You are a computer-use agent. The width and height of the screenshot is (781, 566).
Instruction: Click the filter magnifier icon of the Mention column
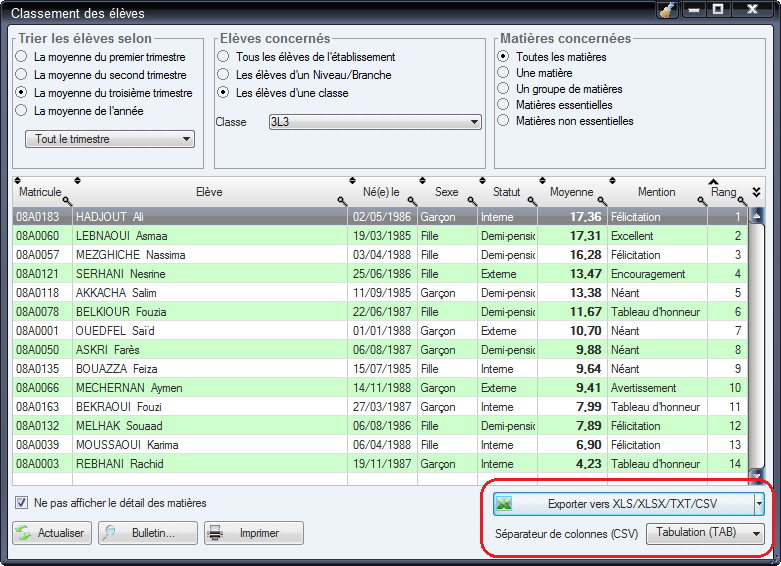702,201
